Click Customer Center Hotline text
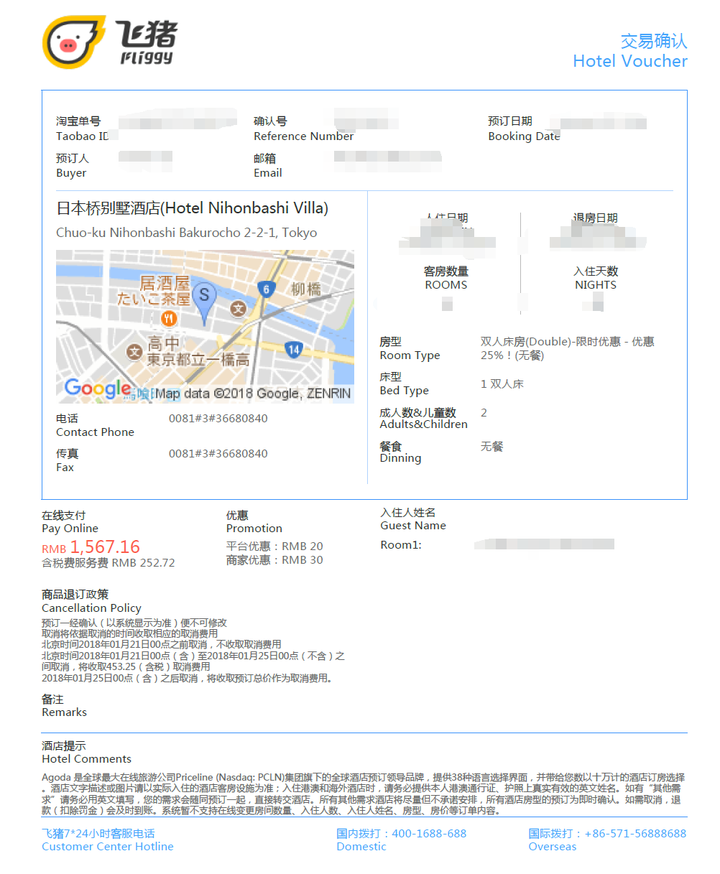The width and height of the screenshot is (720, 874). 108,846
